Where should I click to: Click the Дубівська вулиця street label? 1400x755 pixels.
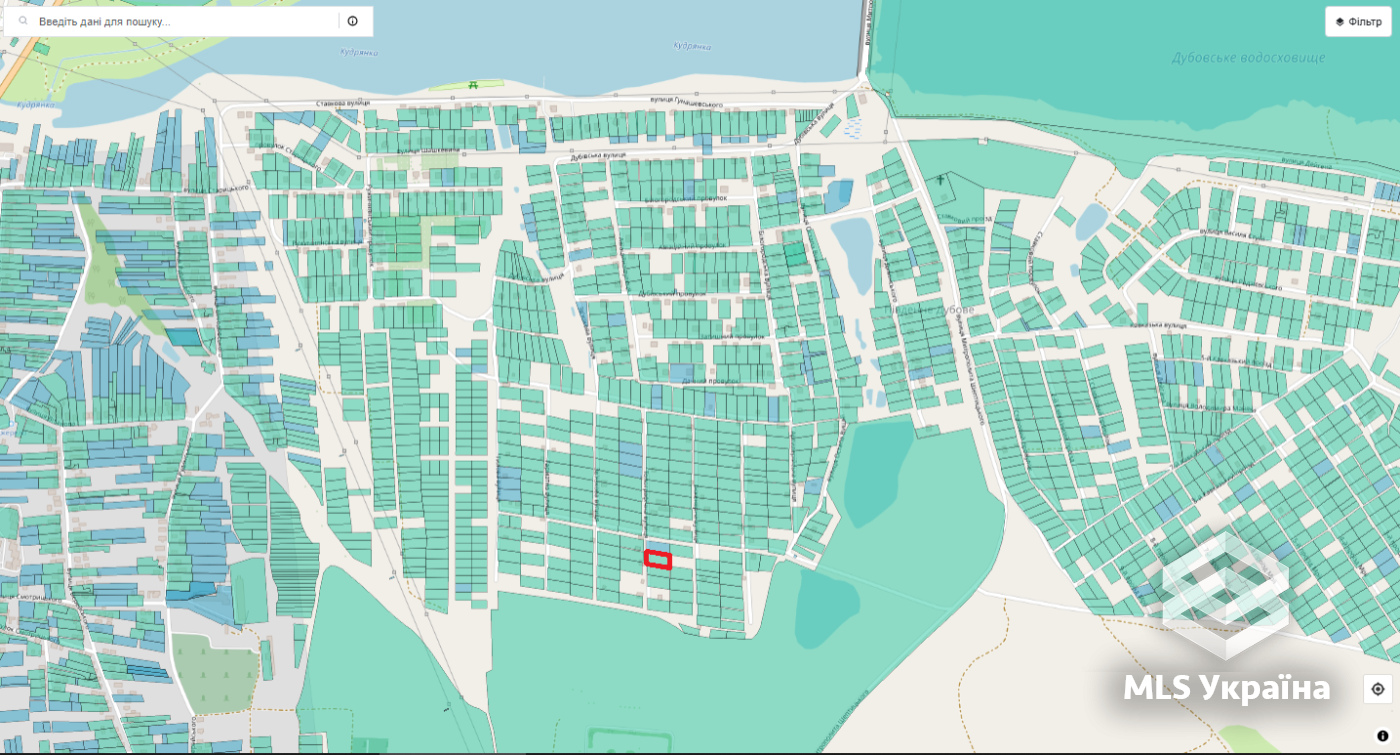598,155
